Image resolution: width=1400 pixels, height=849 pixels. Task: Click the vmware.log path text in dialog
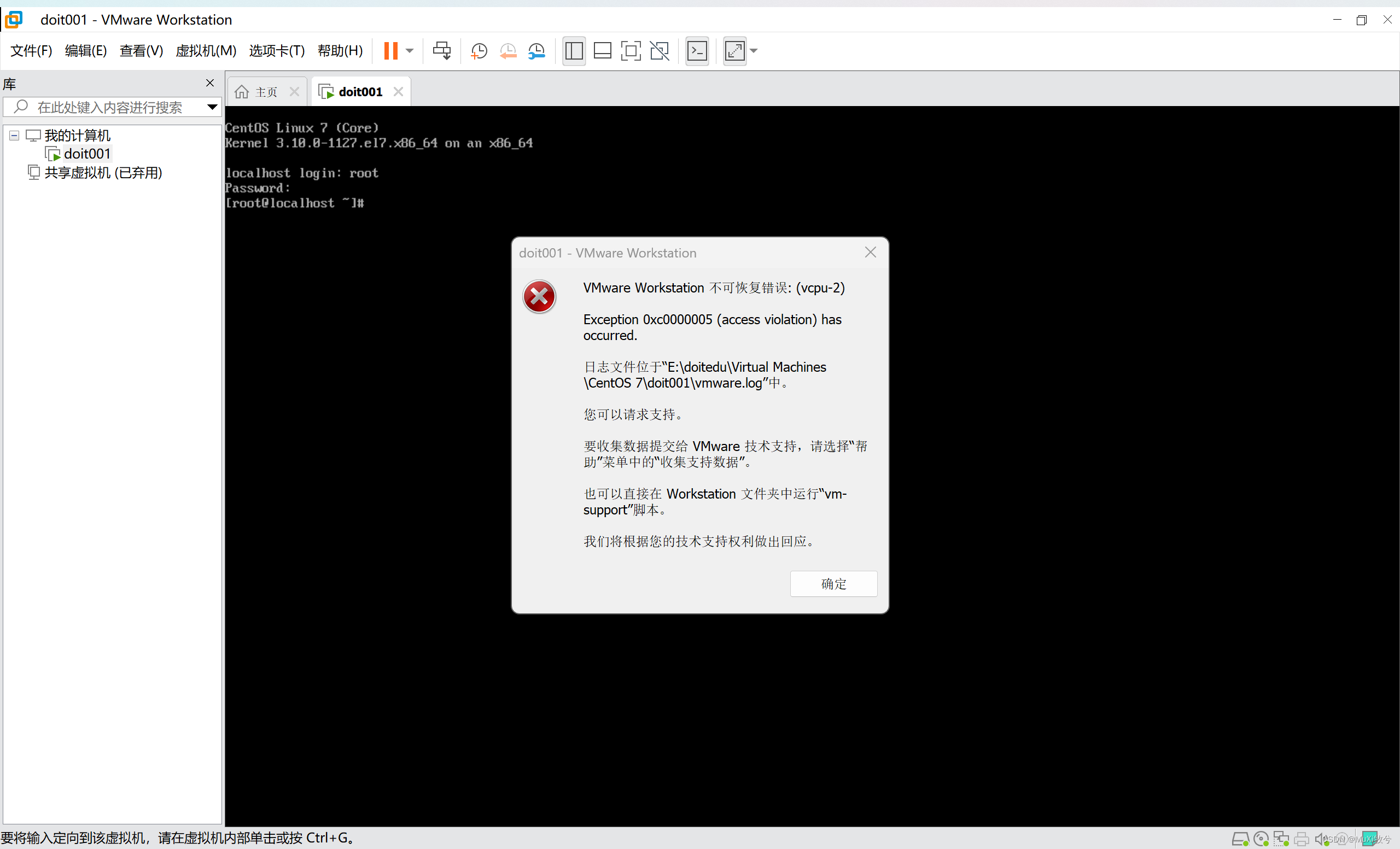pyautogui.click(x=704, y=375)
